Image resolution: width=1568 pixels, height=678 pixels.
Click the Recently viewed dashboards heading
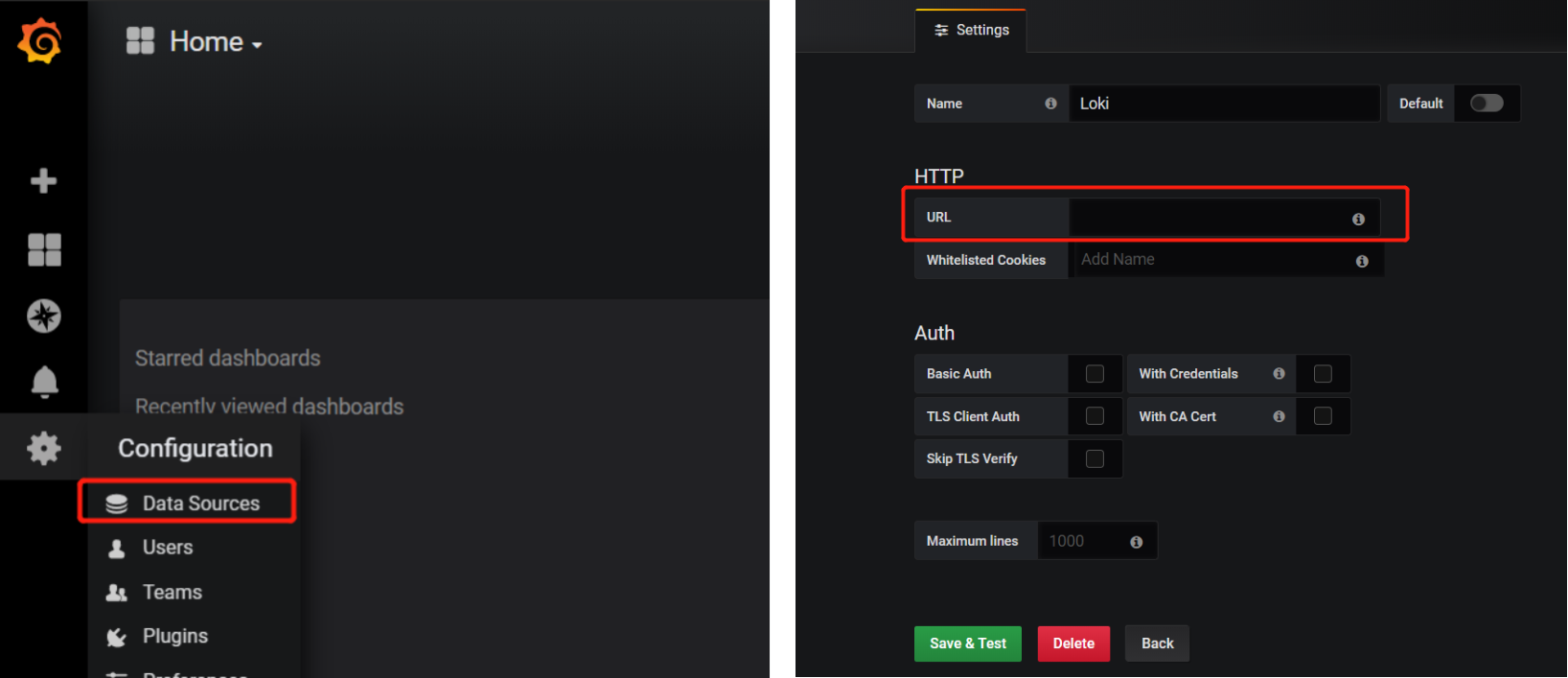point(269,407)
